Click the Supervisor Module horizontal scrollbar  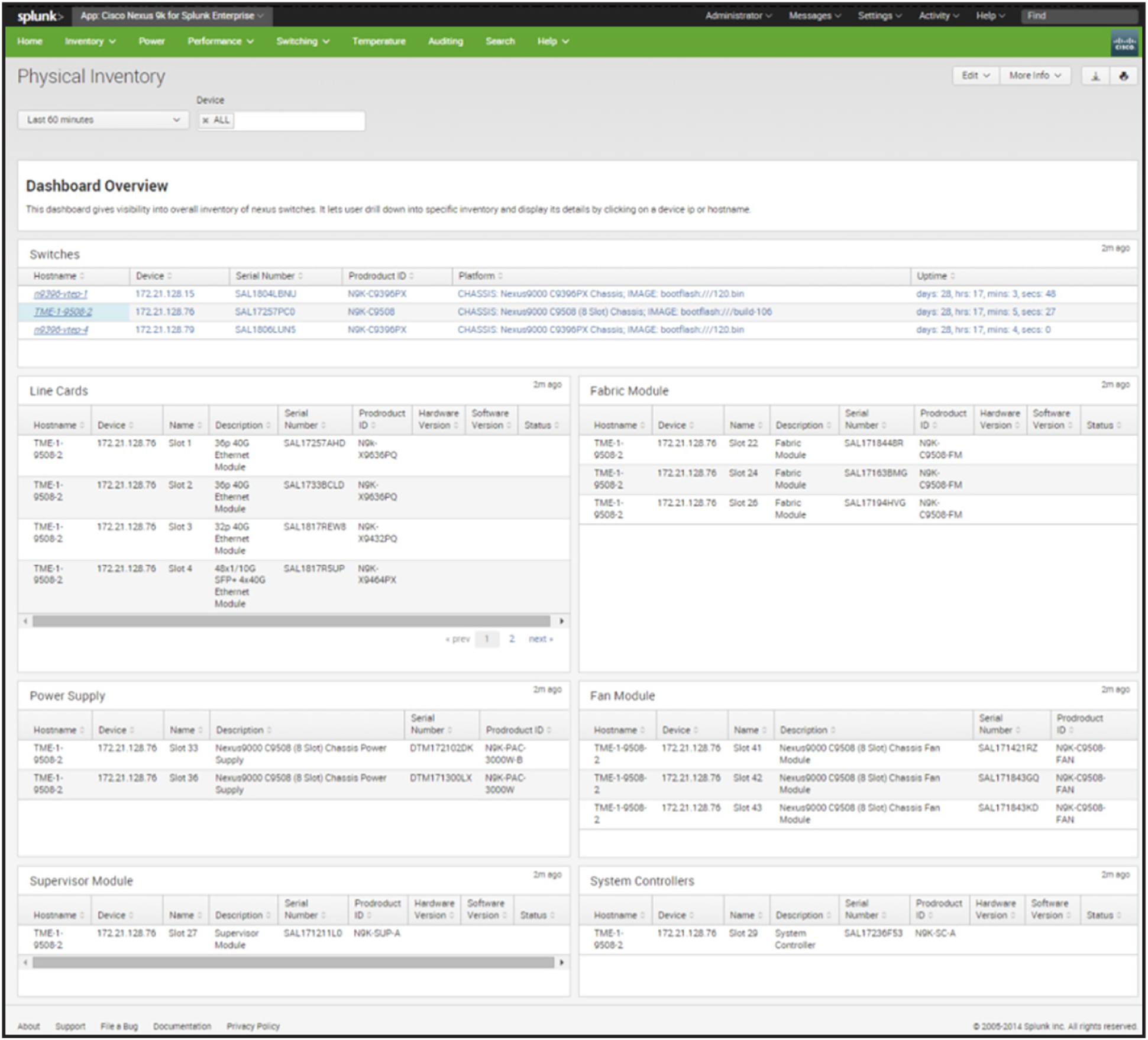tap(293, 963)
